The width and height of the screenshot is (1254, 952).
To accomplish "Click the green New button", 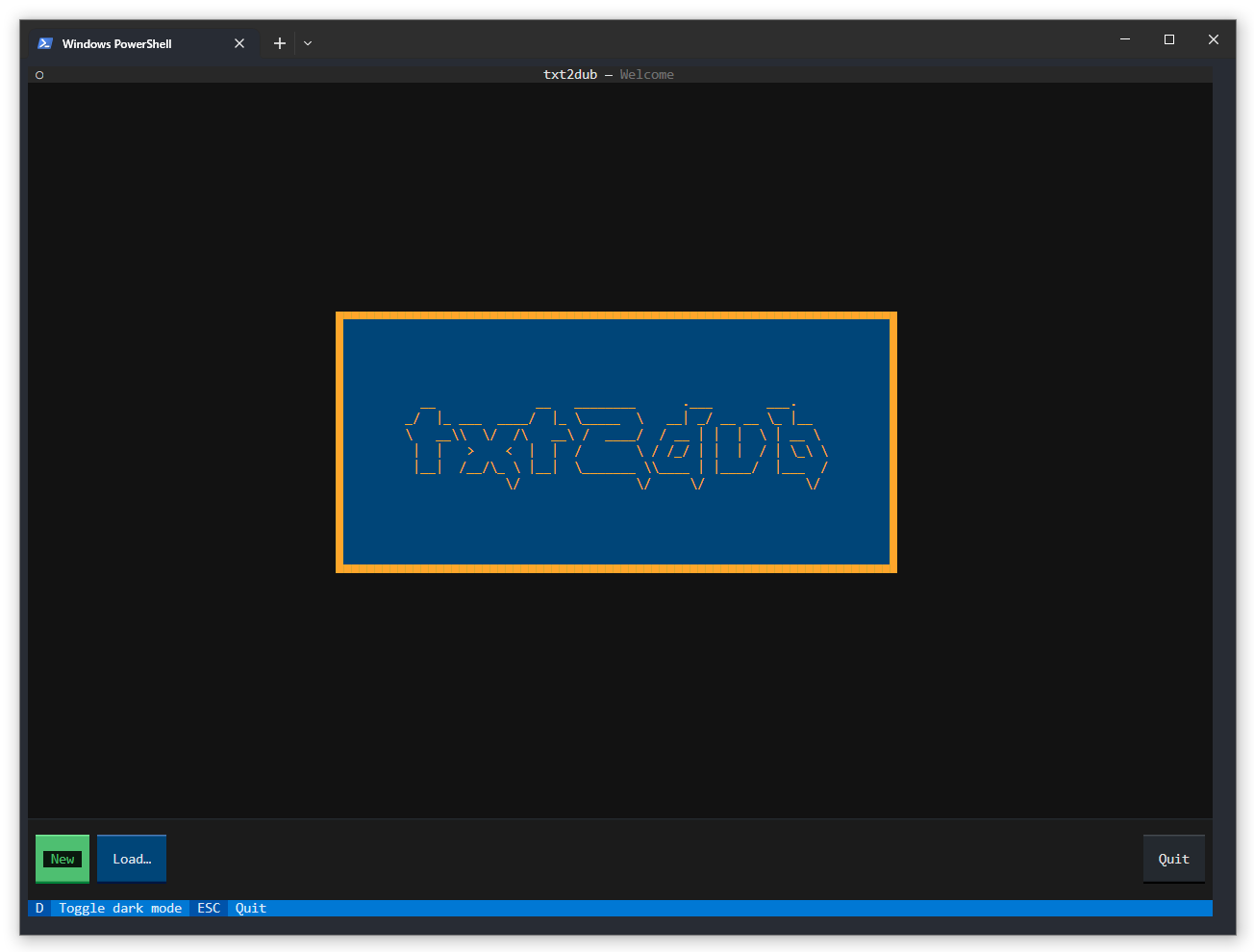I will (62, 858).
